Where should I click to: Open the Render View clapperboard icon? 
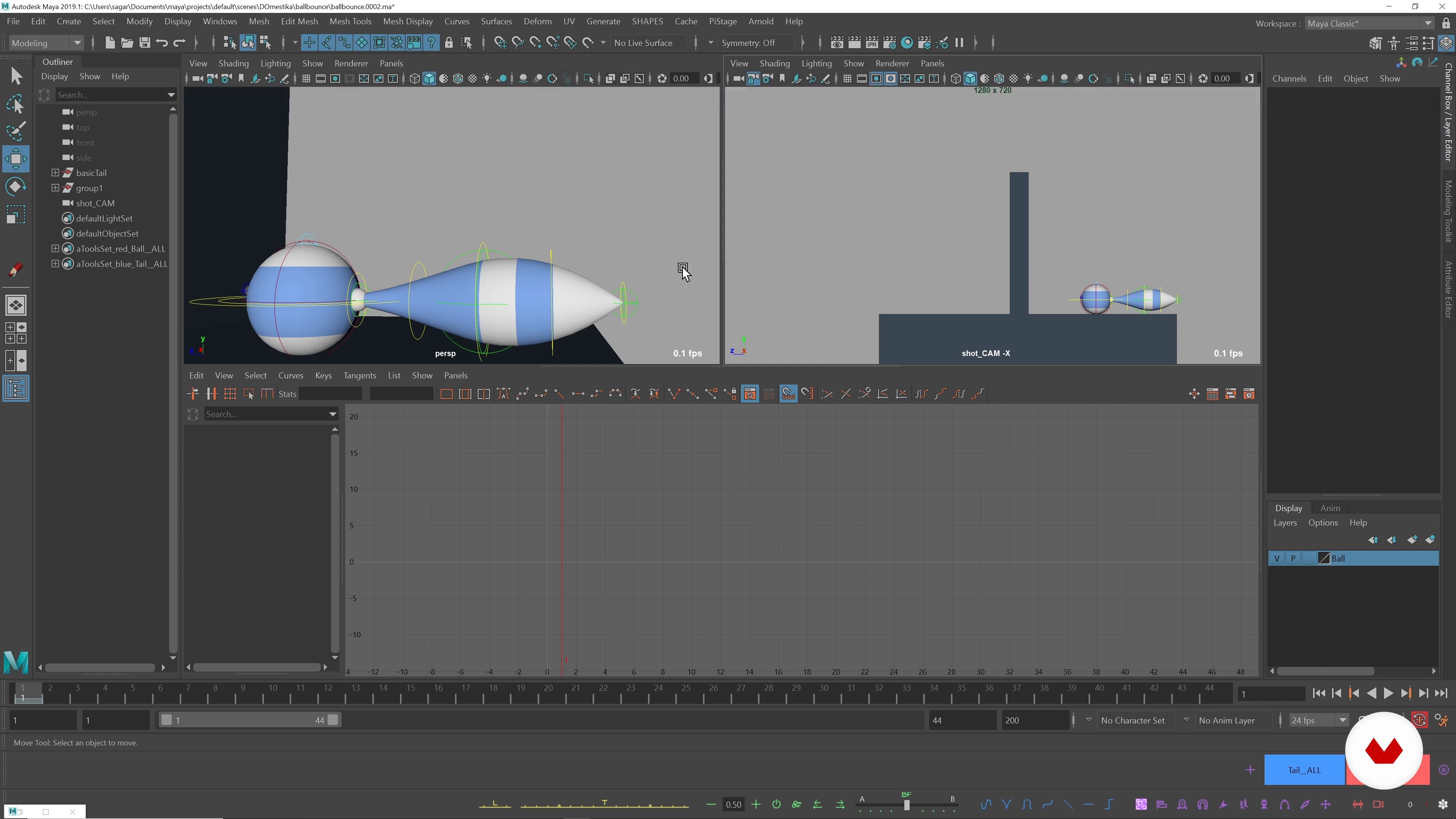tap(837, 42)
